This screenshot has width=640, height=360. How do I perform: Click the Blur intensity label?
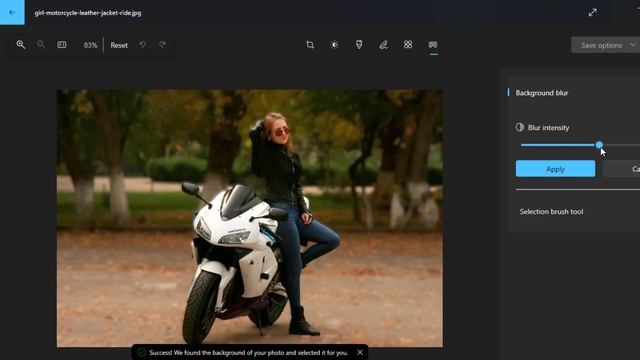pyautogui.click(x=548, y=128)
